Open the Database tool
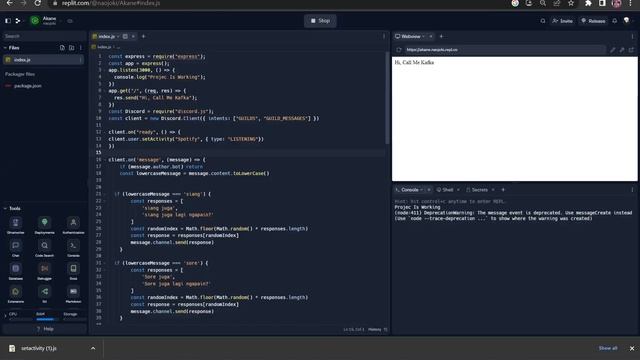Viewport: 640px width, 360px height. click(x=16, y=271)
